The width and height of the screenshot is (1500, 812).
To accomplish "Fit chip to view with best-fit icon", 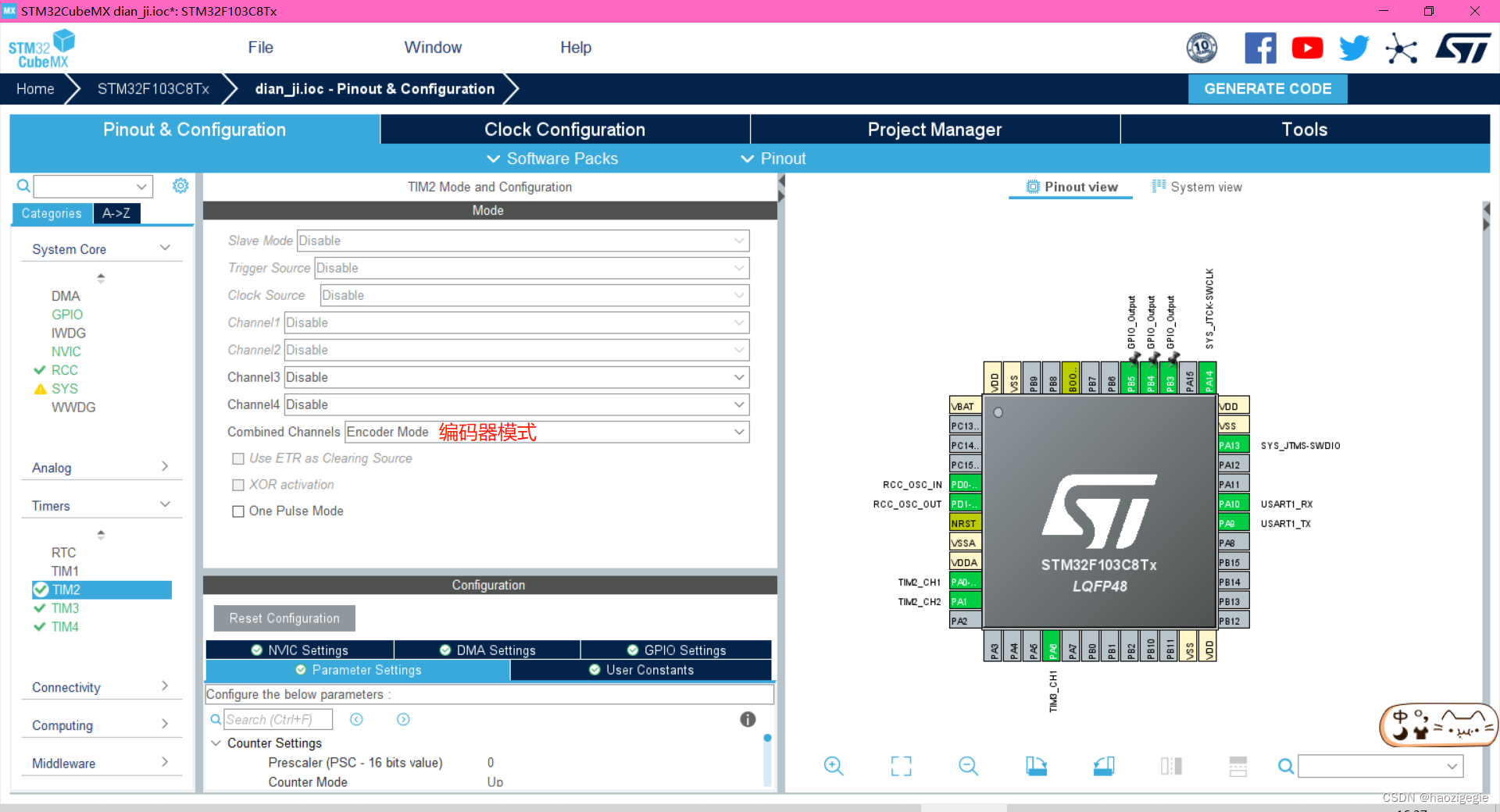I will (x=901, y=766).
